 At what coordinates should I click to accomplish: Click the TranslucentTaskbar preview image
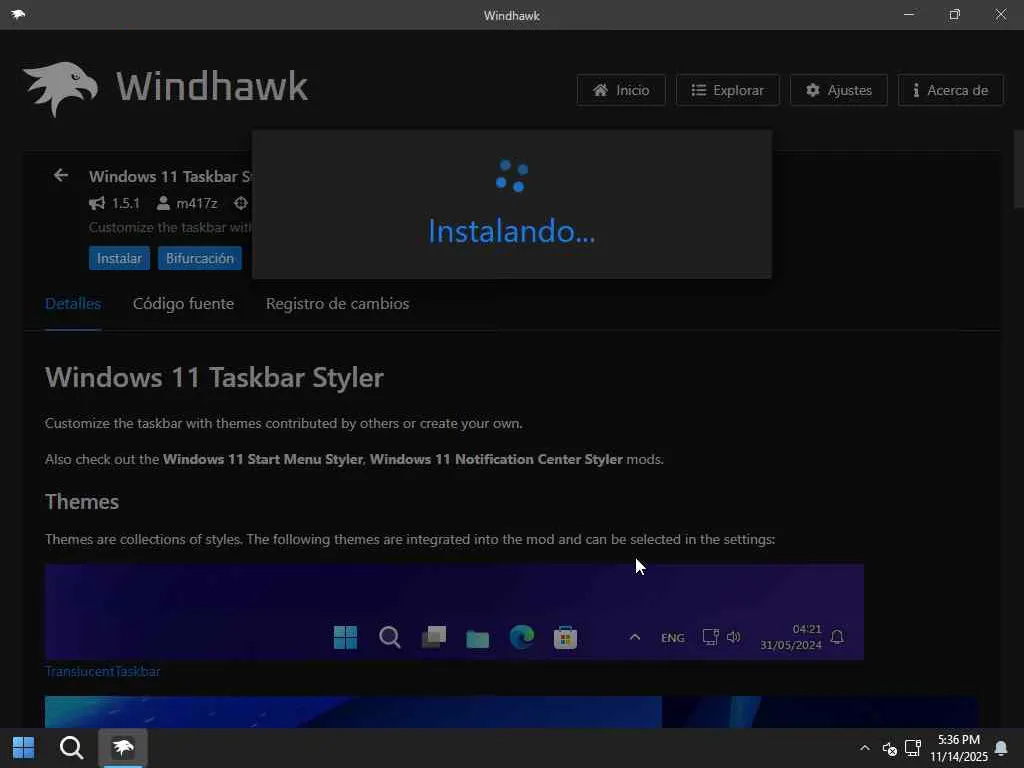[x=454, y=612]
